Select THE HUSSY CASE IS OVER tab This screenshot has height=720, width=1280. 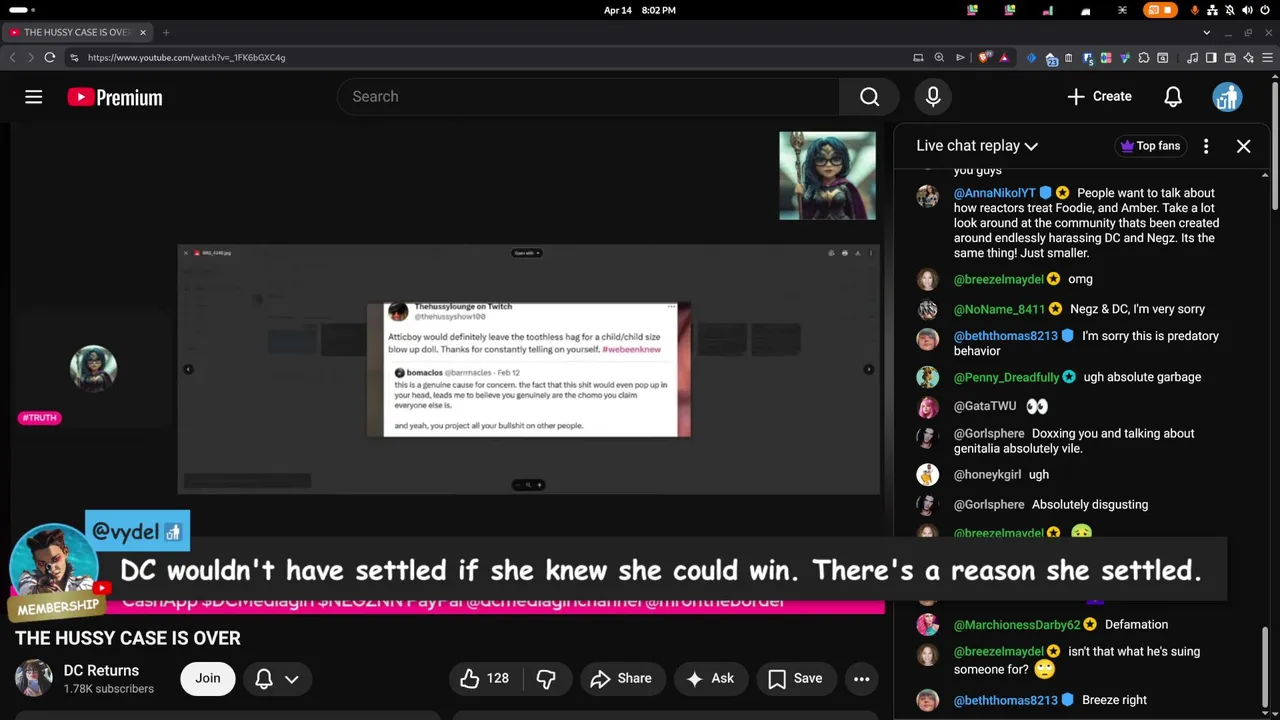pos(77,32)
